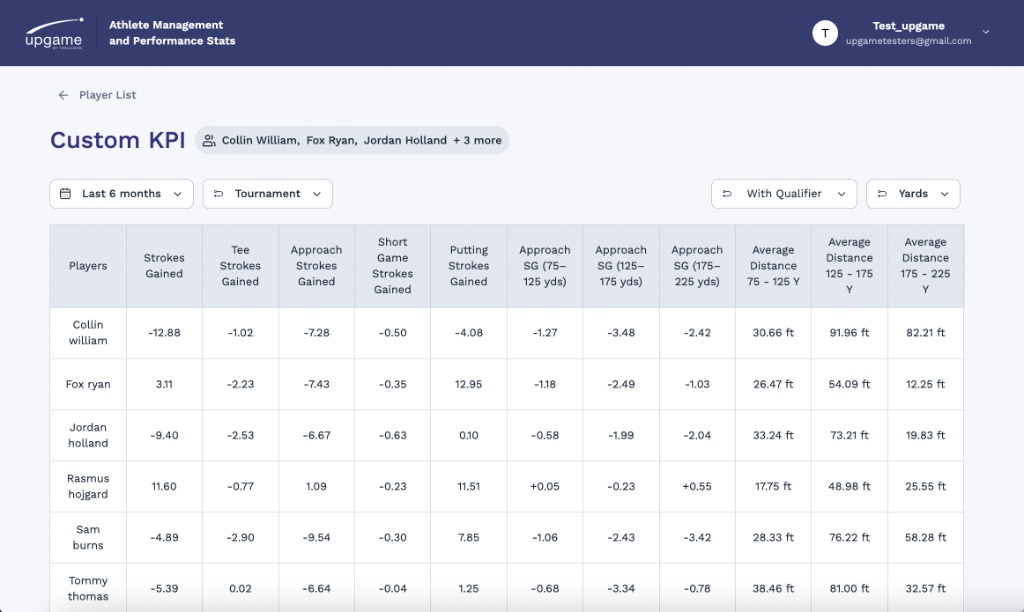Click the Tee Strokes Gained column header

[240, 266]
